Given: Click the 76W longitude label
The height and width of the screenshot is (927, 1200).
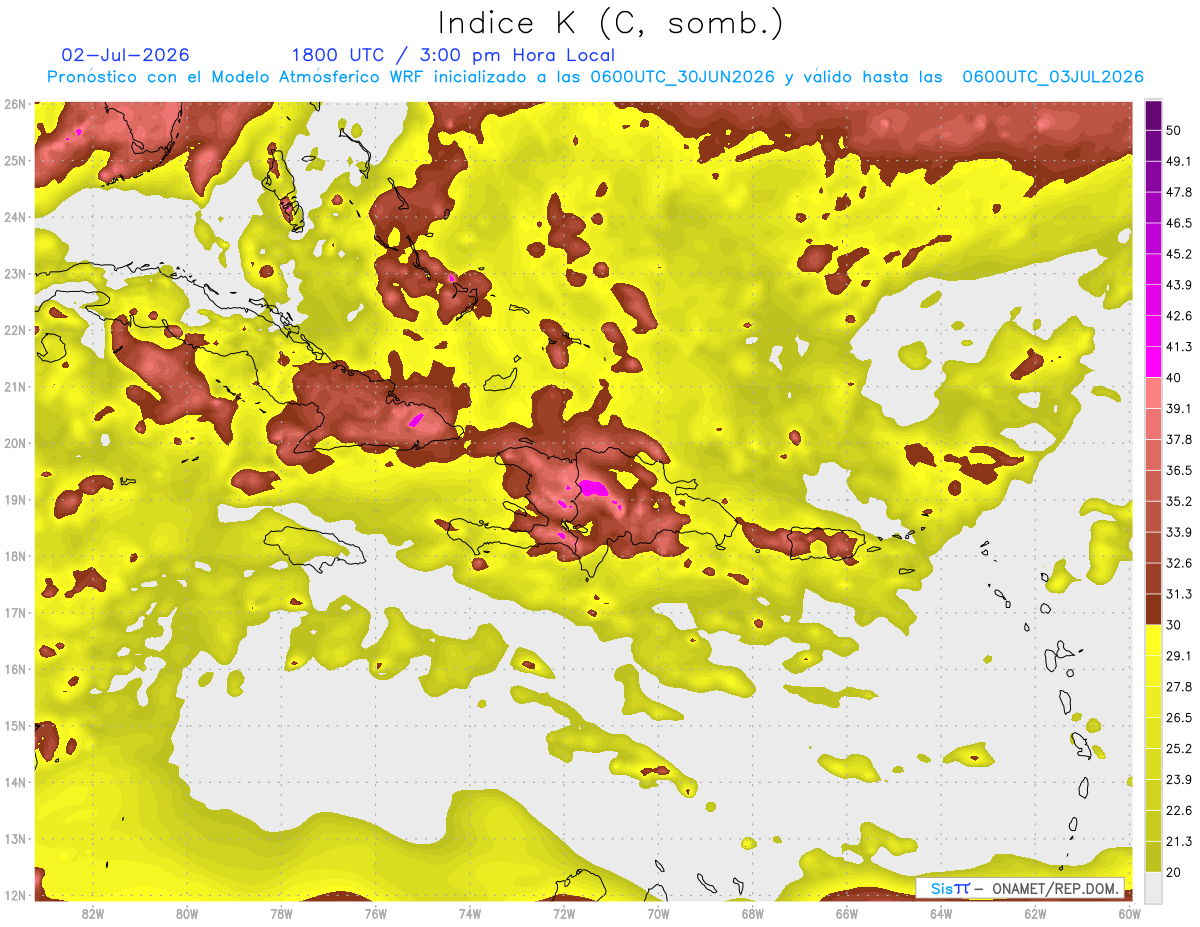Looking at the screenshot, I should [375, 914].
